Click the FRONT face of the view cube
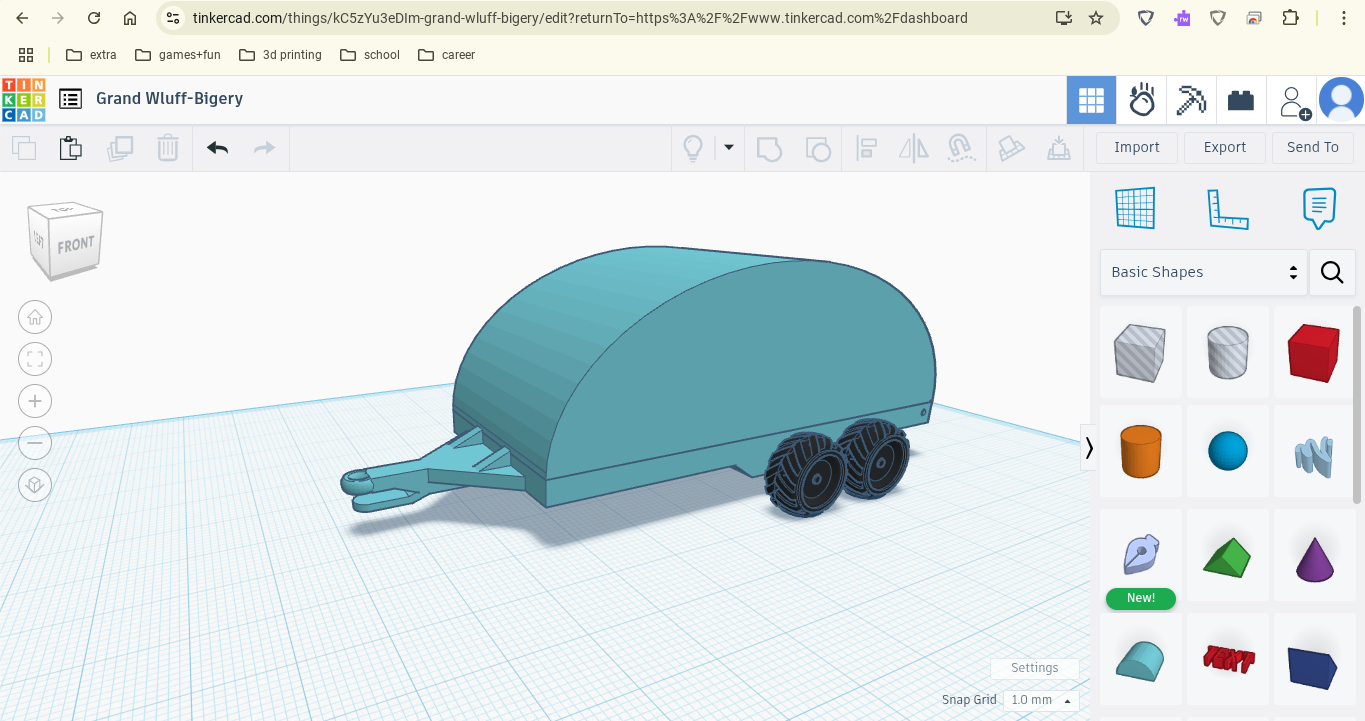Image resolution: width=1365 pixels, height=721 pixels. [x=76, y=245]
